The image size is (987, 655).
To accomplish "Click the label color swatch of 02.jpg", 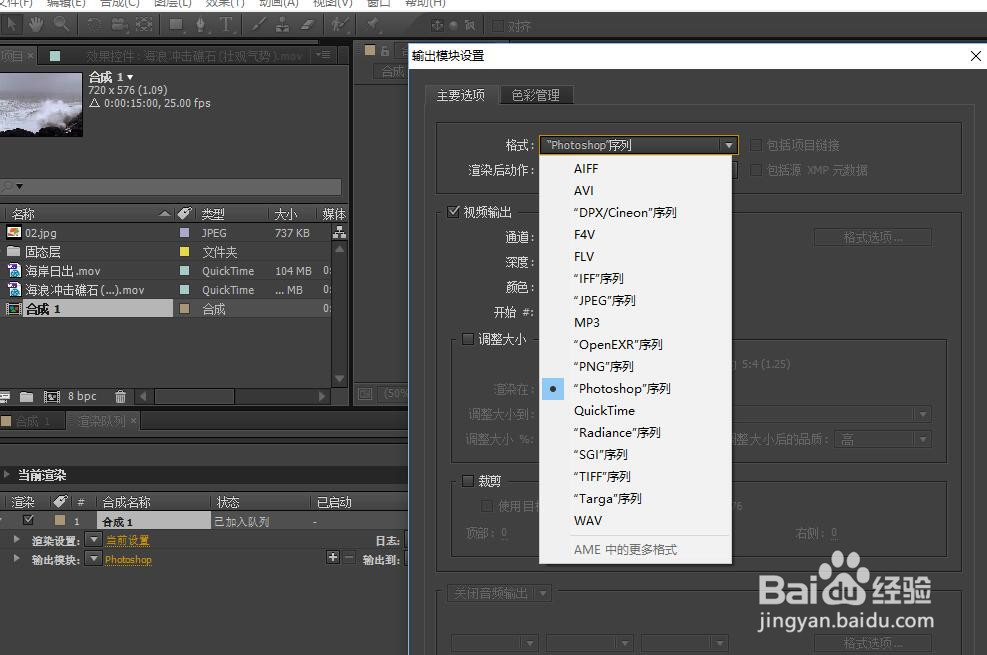I will click(184, 233).
